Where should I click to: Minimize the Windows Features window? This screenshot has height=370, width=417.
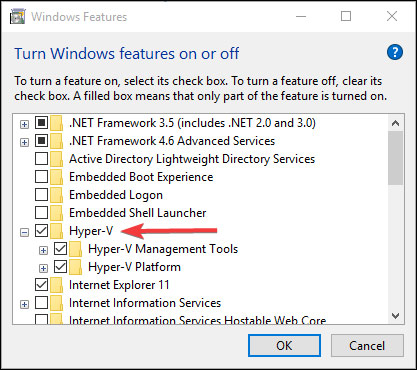click(301, 16)
